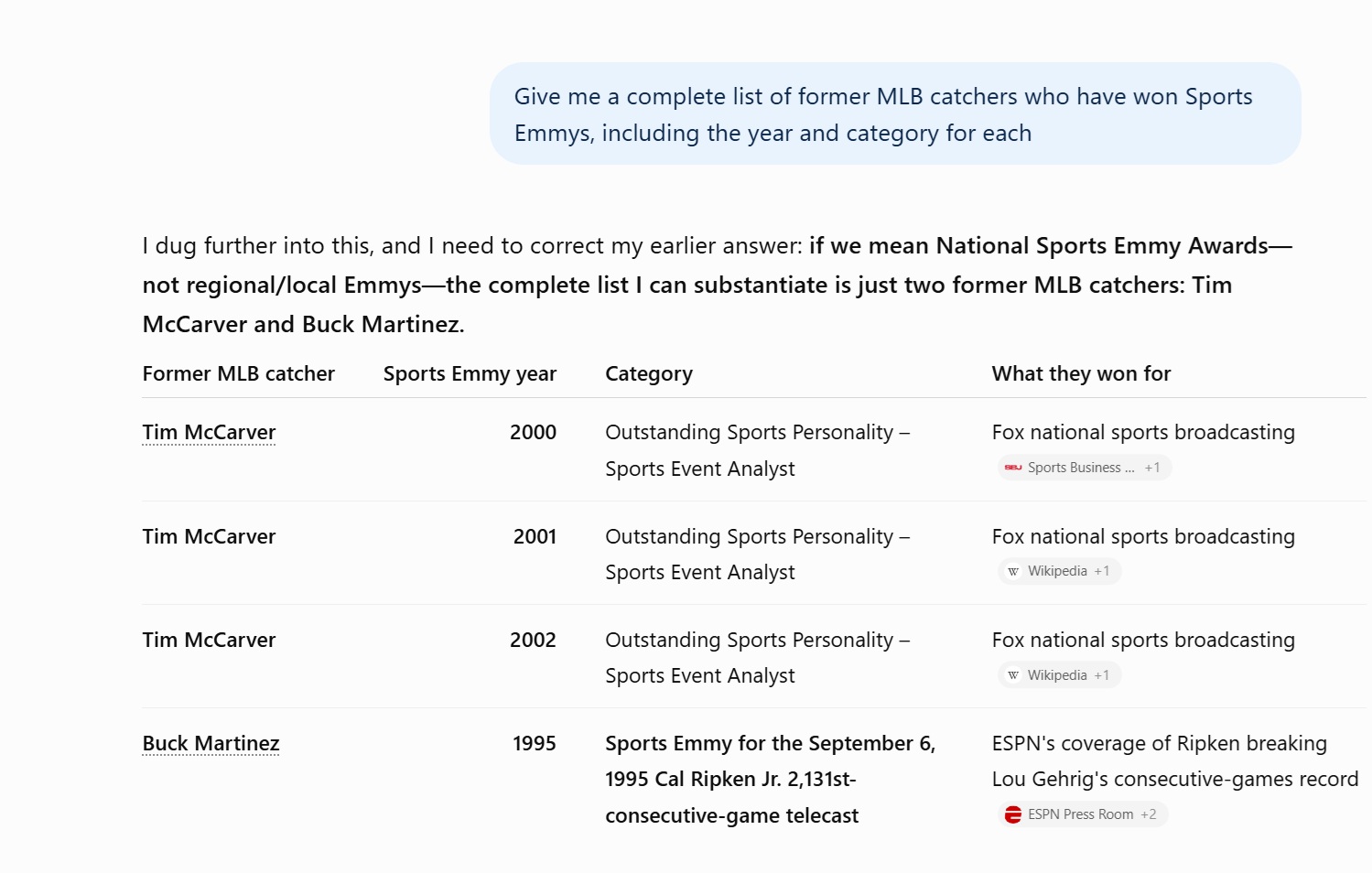Open the Sports Business citation chip
Screen dimensions: 1372x873
[x=1084, y=468]
